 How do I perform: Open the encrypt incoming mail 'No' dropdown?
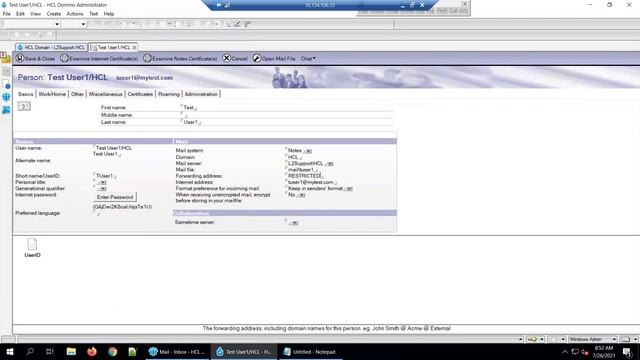point(301,195)
